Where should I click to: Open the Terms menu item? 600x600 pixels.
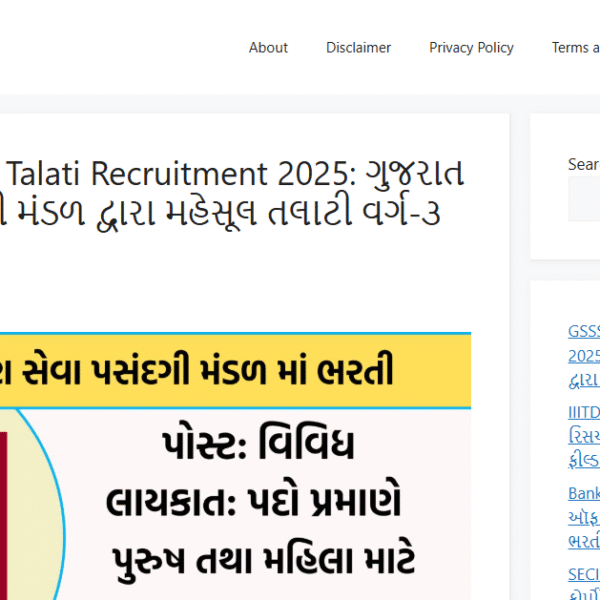(576, 48)
